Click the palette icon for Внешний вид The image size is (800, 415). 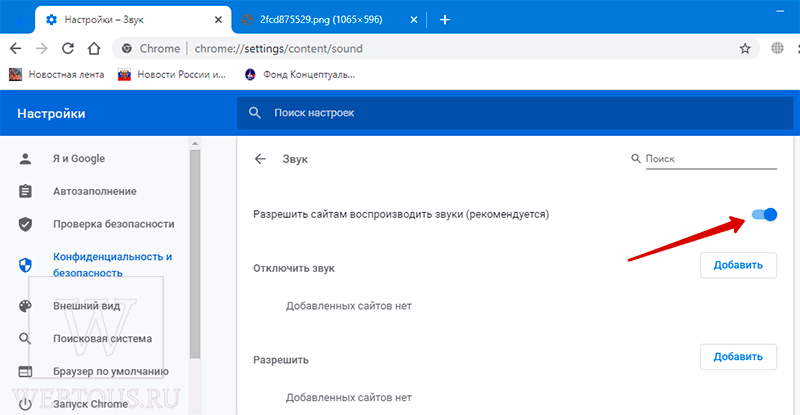[x=25, y=306]
